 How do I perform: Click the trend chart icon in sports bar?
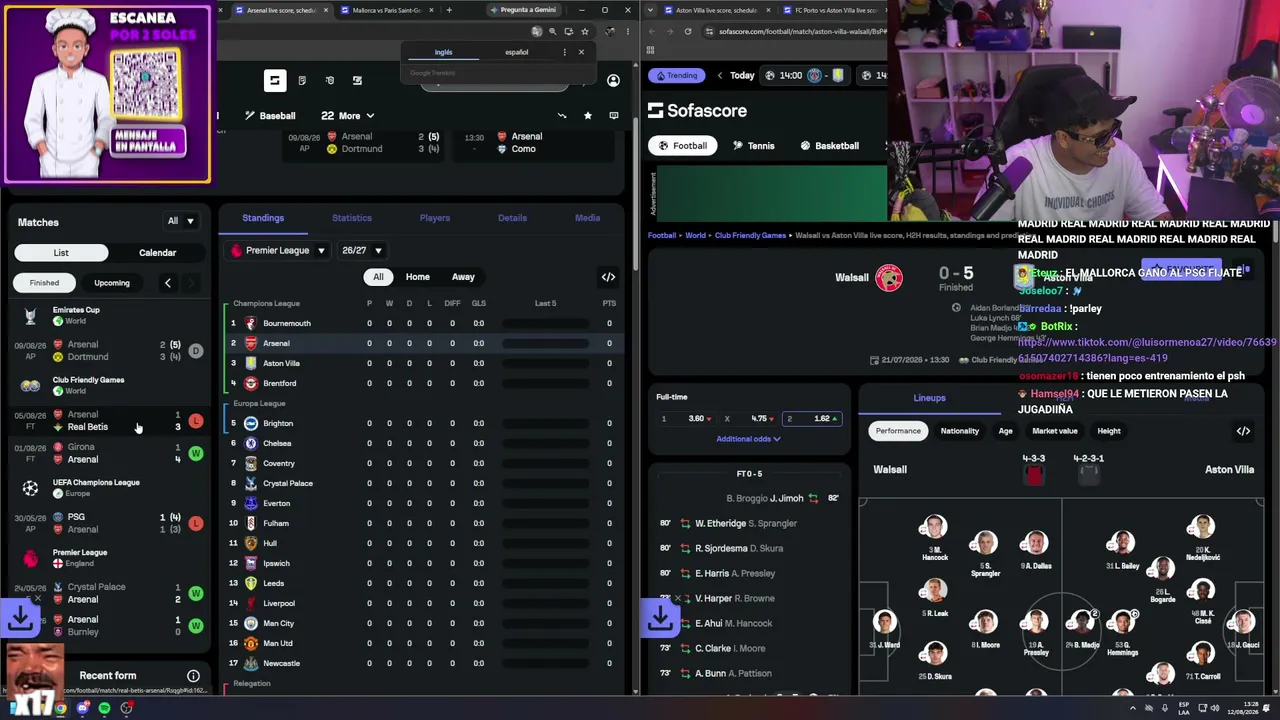[561, 116]
